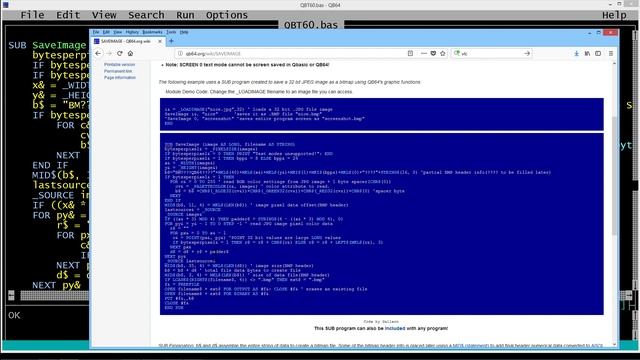This screenshot has width=640, height=360.
Task: Open the QB64 IDE Help menu
Action: tap(614, 15)
